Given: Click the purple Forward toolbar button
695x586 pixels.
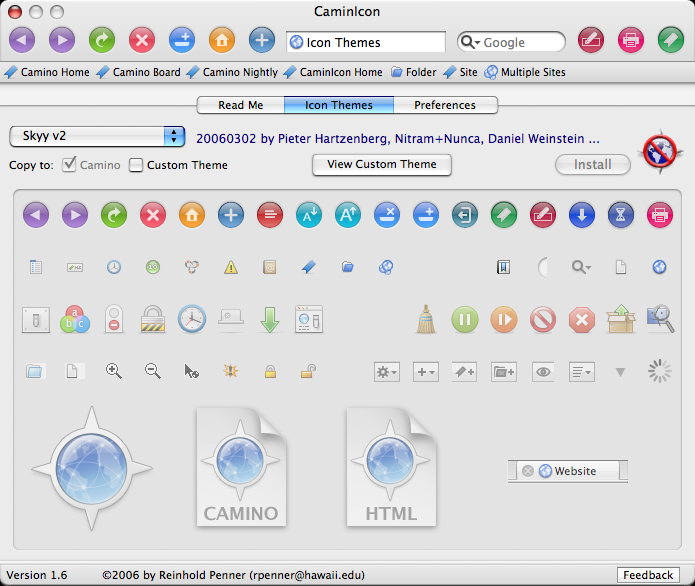Looking at the screenshot, I should 62,40.
